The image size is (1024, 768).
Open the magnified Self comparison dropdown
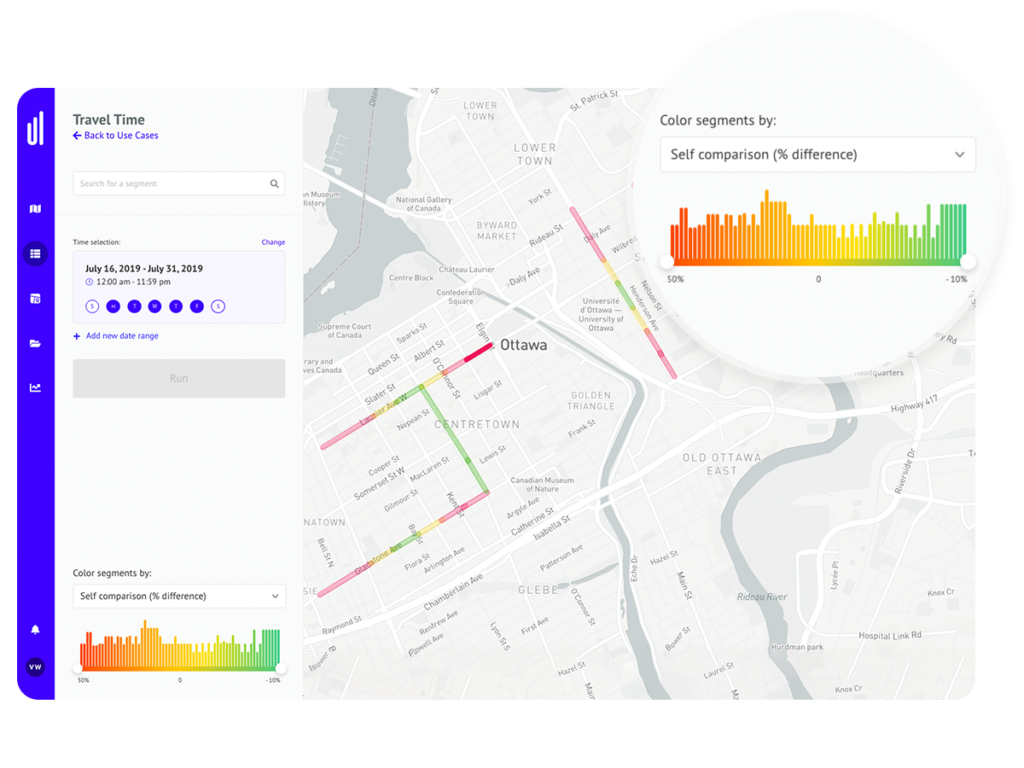[x=818, y=154]
